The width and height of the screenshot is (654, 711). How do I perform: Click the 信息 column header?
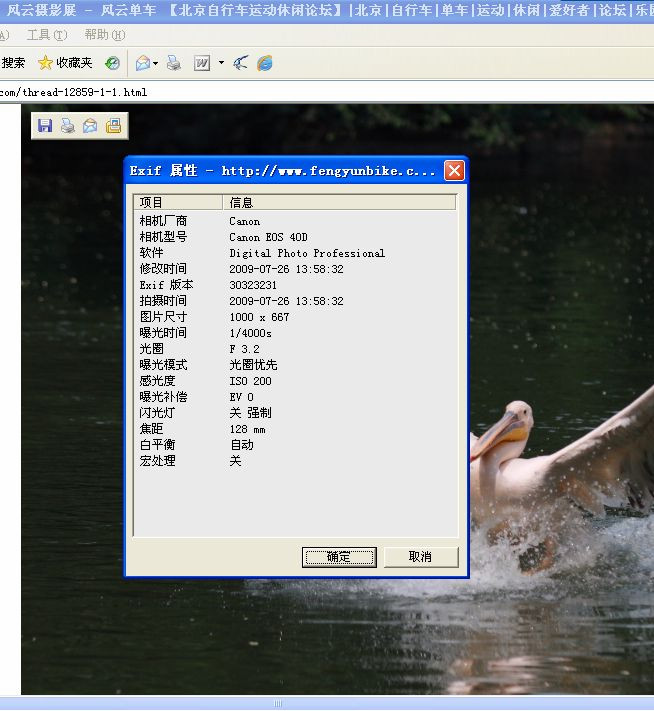pos(339,202)
